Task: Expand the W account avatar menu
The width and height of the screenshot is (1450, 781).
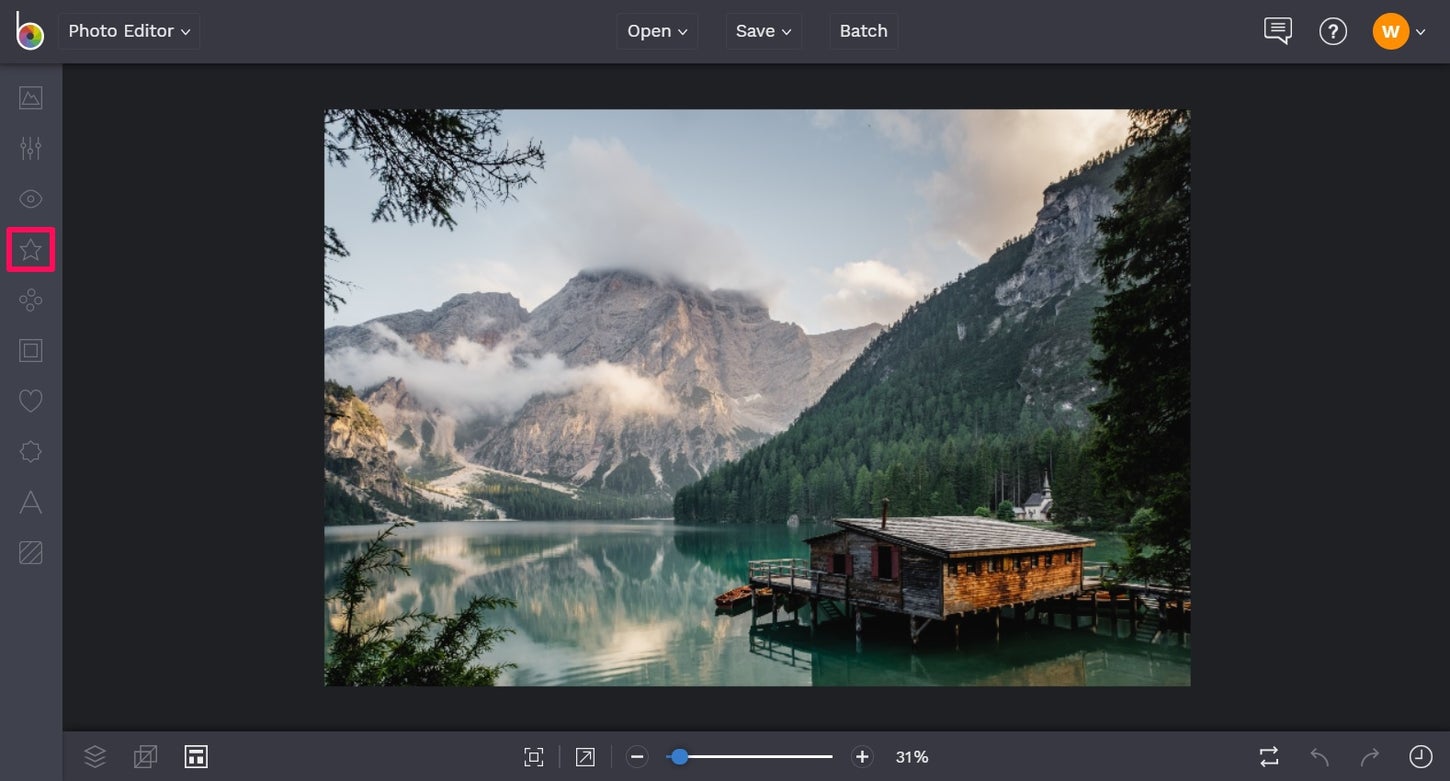Action: (x=1399, y=30)
